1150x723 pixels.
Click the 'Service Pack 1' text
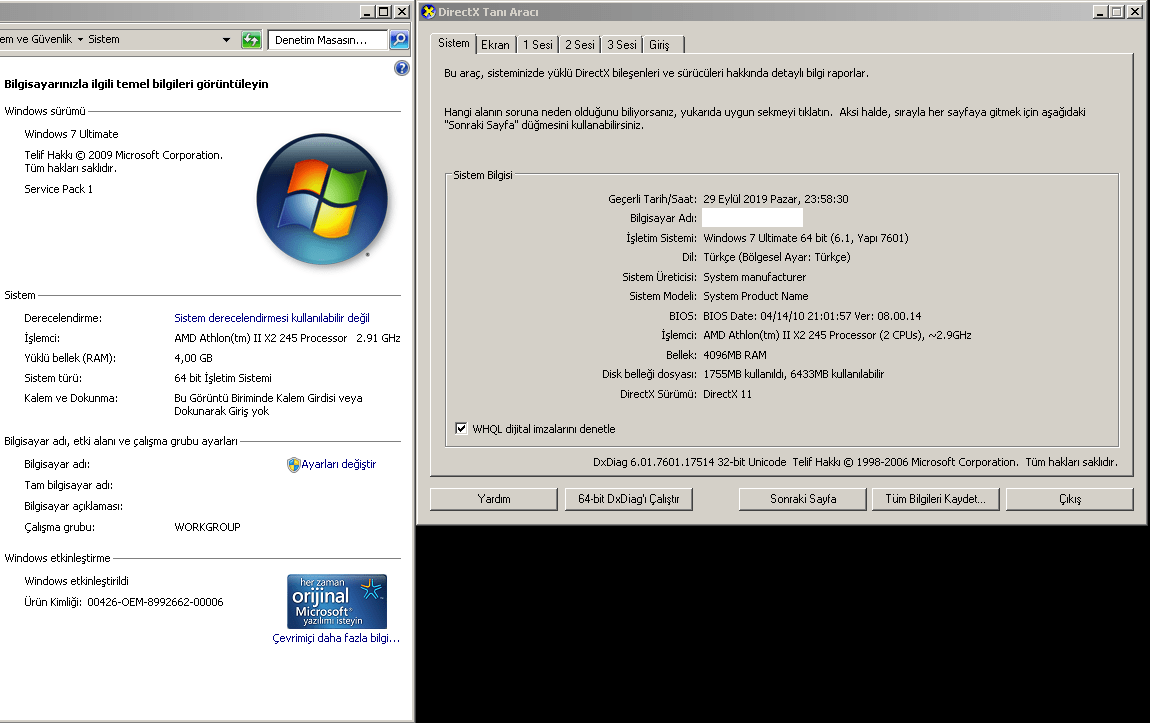click(x=59, y=189)
